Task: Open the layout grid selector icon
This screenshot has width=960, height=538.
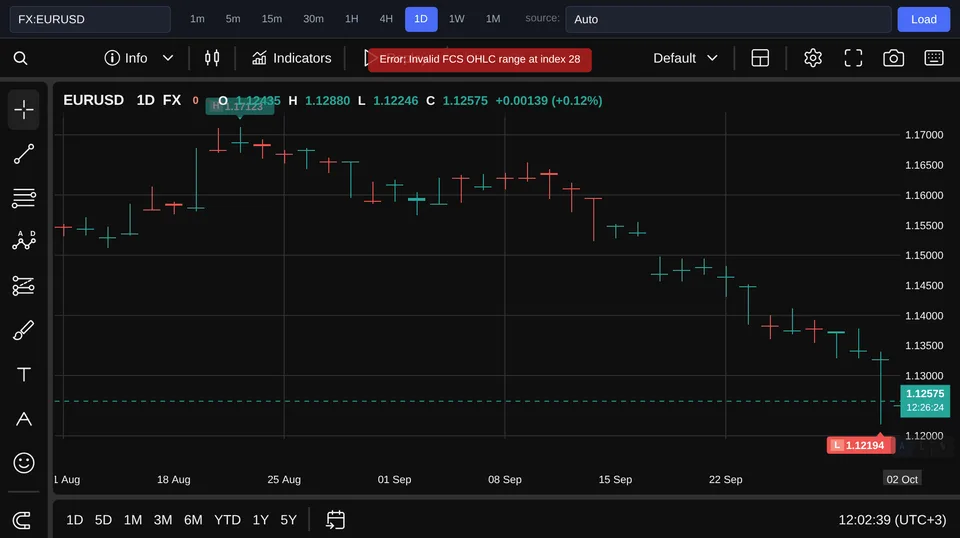Action: click(760, 58)
